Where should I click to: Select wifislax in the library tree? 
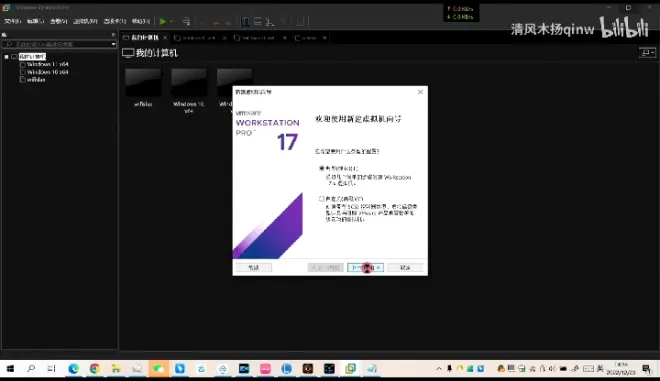(36, 80)
